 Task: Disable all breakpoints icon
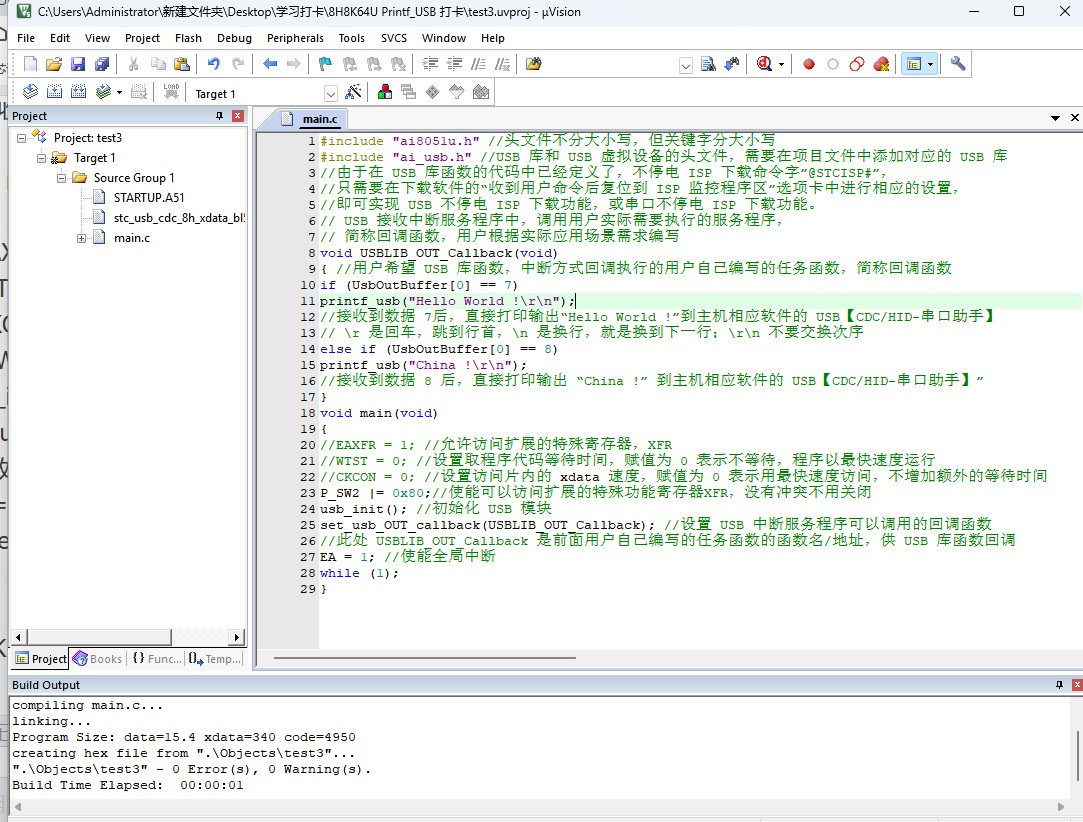[x=856, y=64]
